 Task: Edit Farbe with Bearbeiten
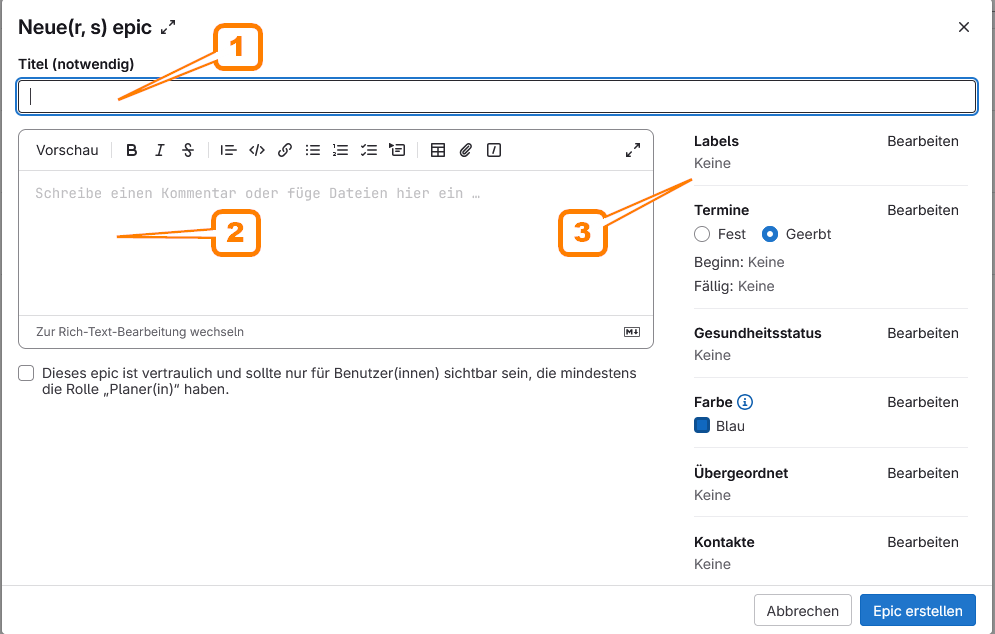click(x=923, y=402)
